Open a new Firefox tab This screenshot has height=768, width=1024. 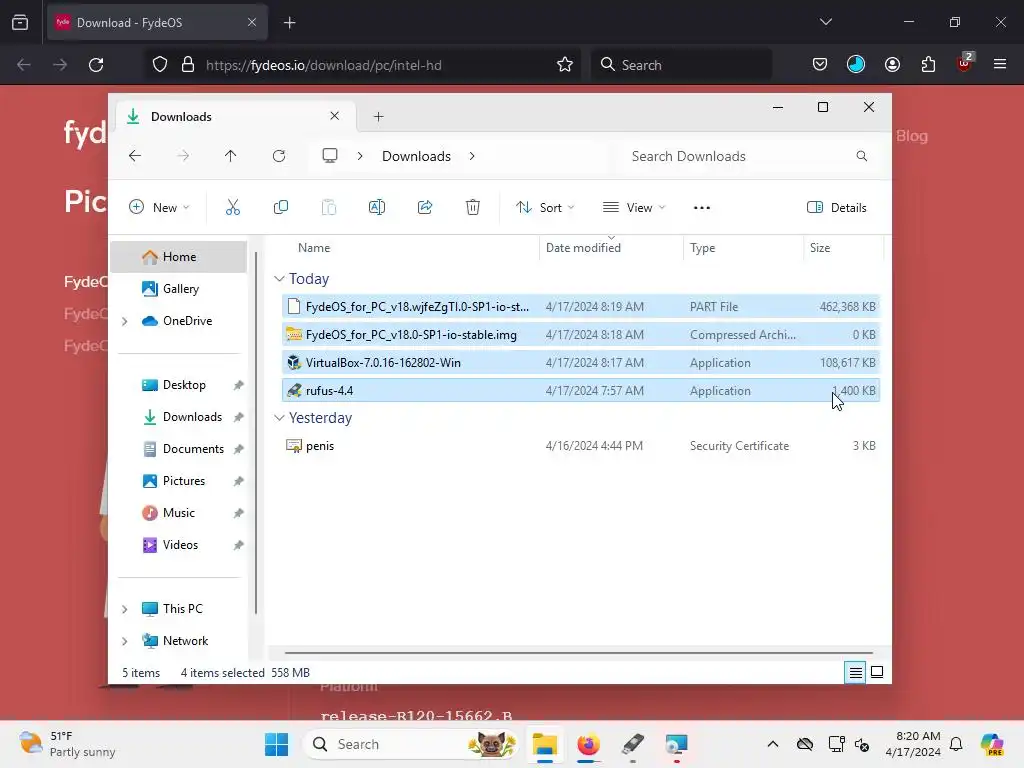click(289, 23)
